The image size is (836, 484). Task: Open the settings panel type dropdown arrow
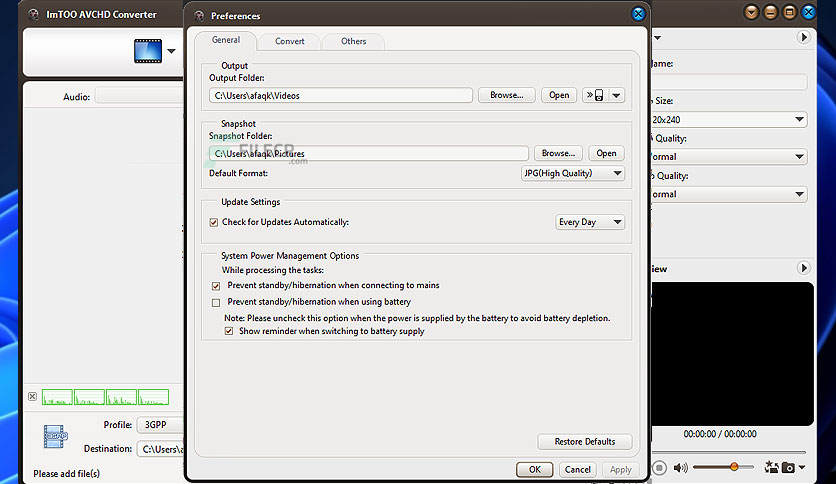(x=657, y=38)
